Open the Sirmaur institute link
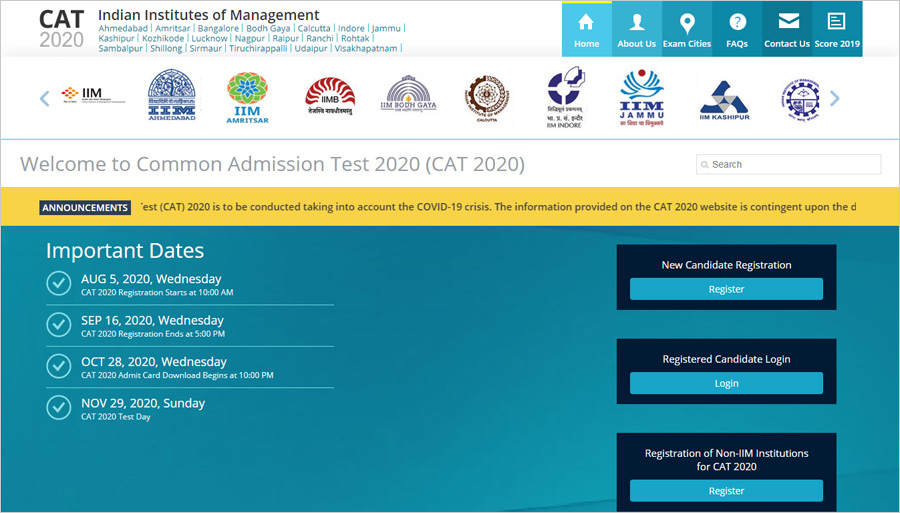The image size is (900, 513). 205,48
